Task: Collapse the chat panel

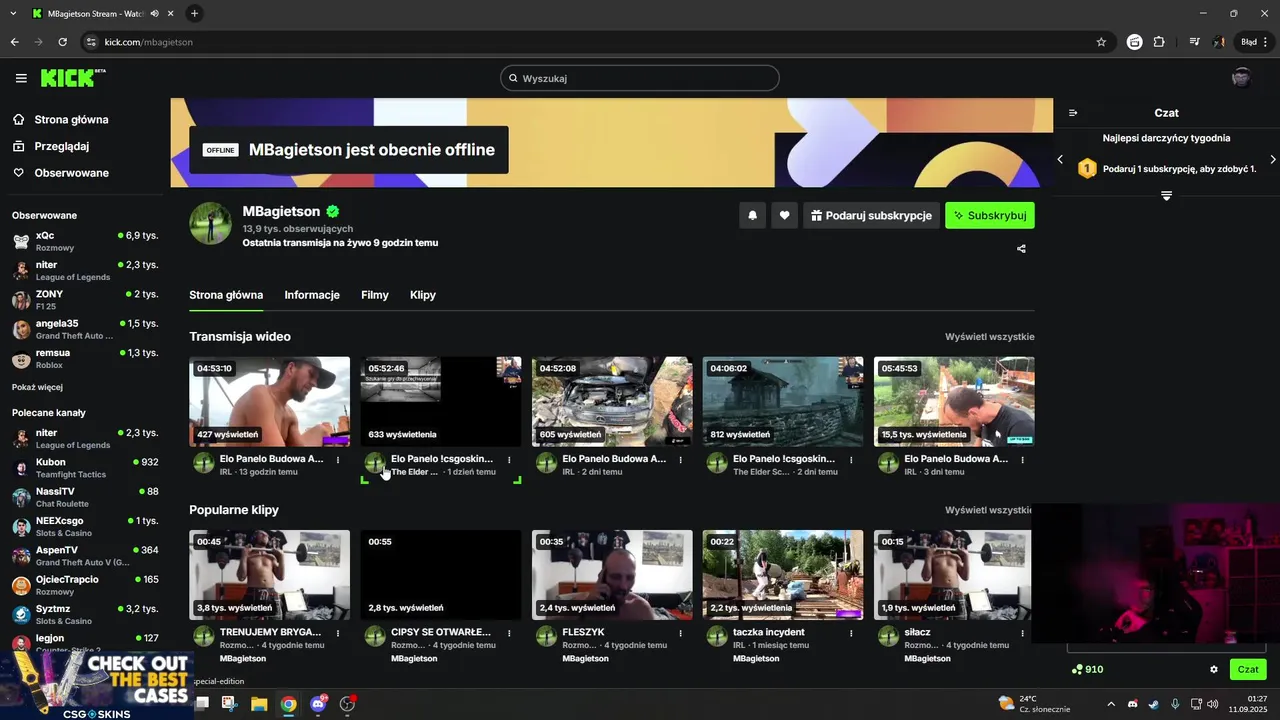Action: coord(1073,113)
